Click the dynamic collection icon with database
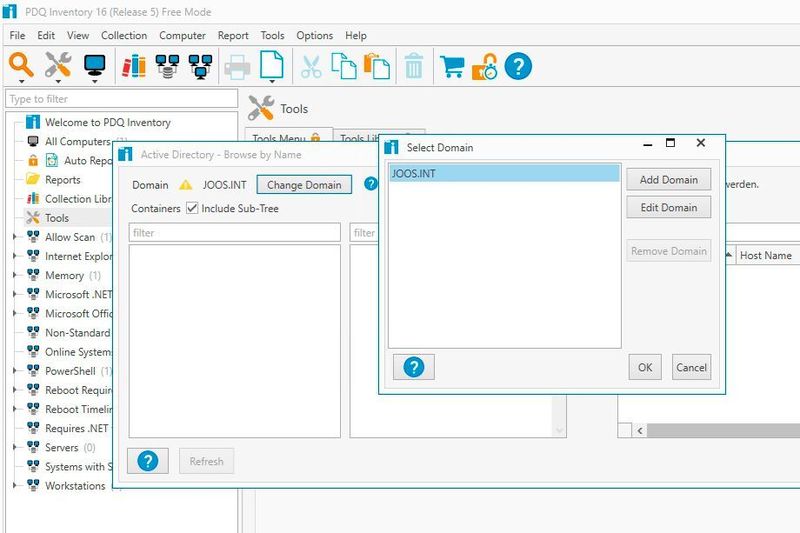 point(167,66)
